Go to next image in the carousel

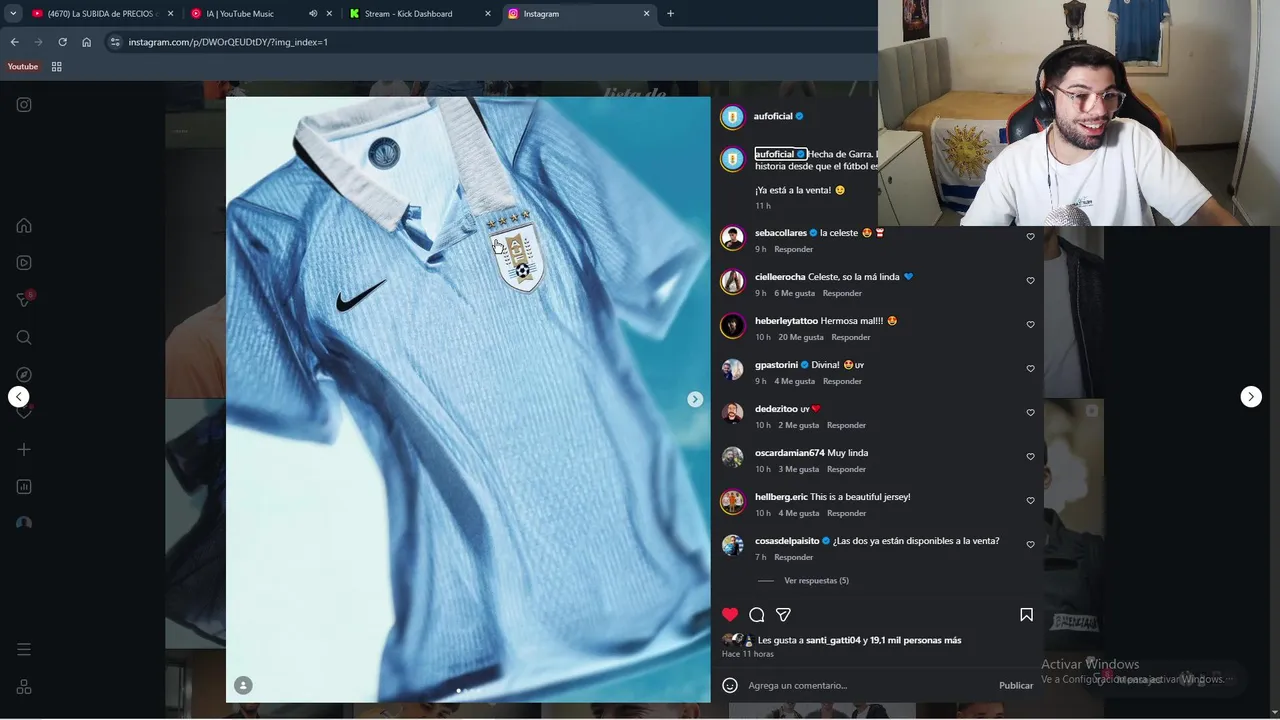click(695, 399)
